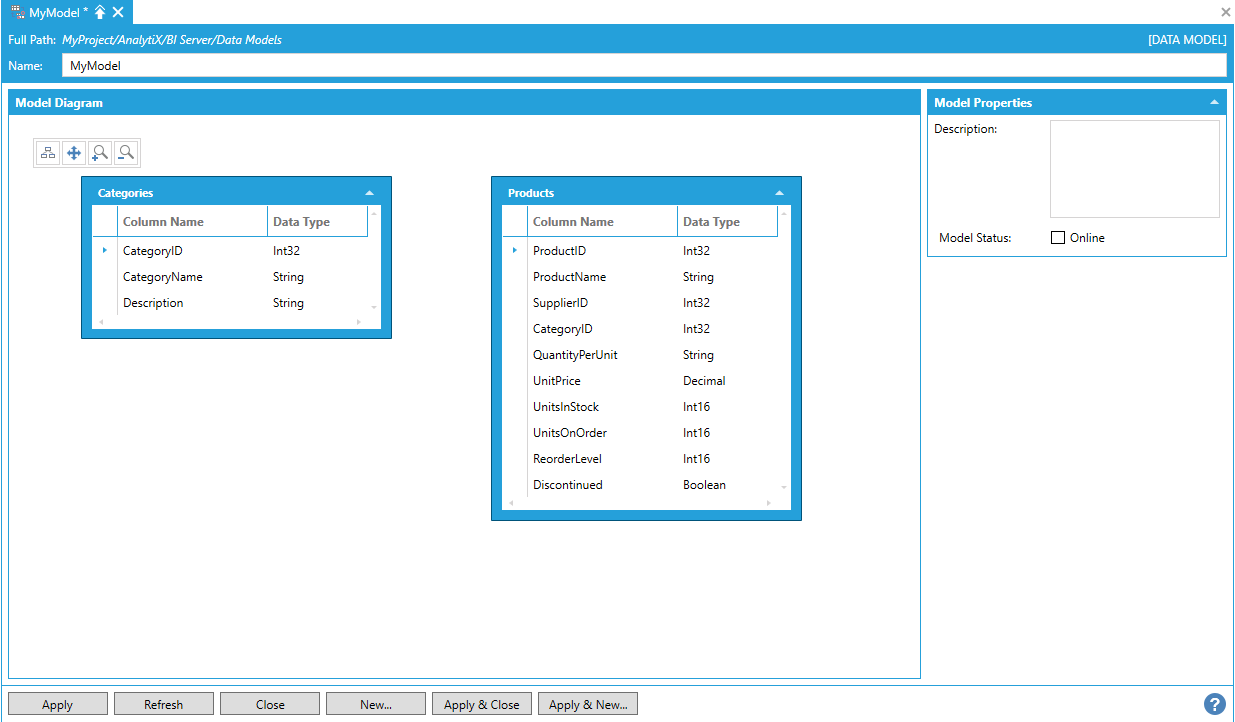
Task: Click the Apply button
Action: coord(57,704)
